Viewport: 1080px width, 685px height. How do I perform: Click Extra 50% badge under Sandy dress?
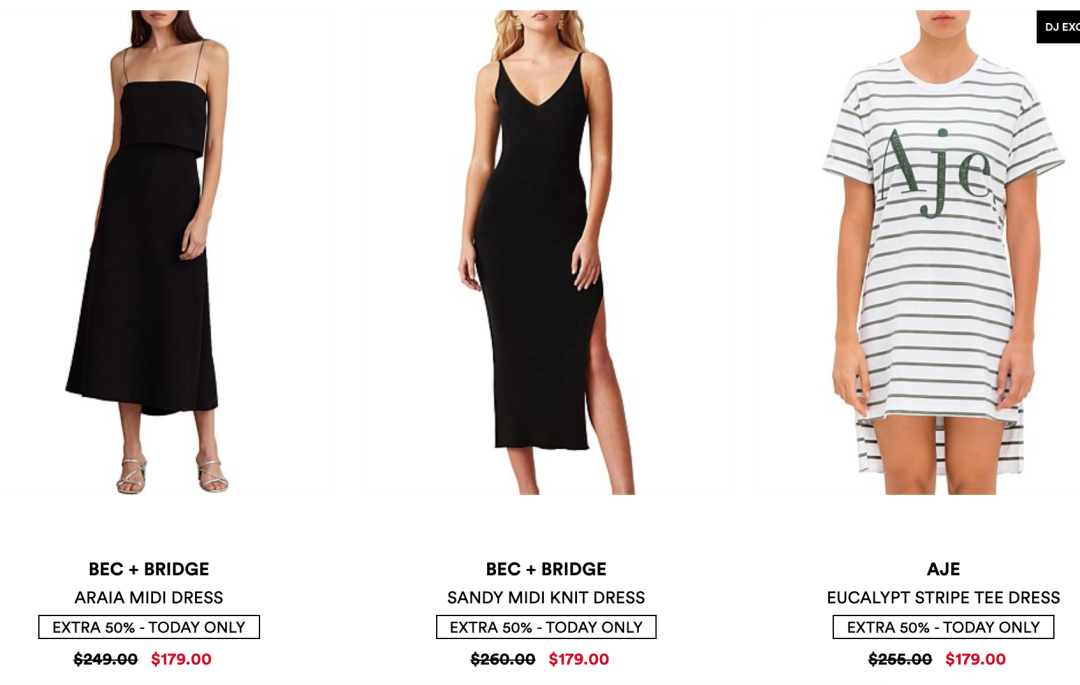546,627
